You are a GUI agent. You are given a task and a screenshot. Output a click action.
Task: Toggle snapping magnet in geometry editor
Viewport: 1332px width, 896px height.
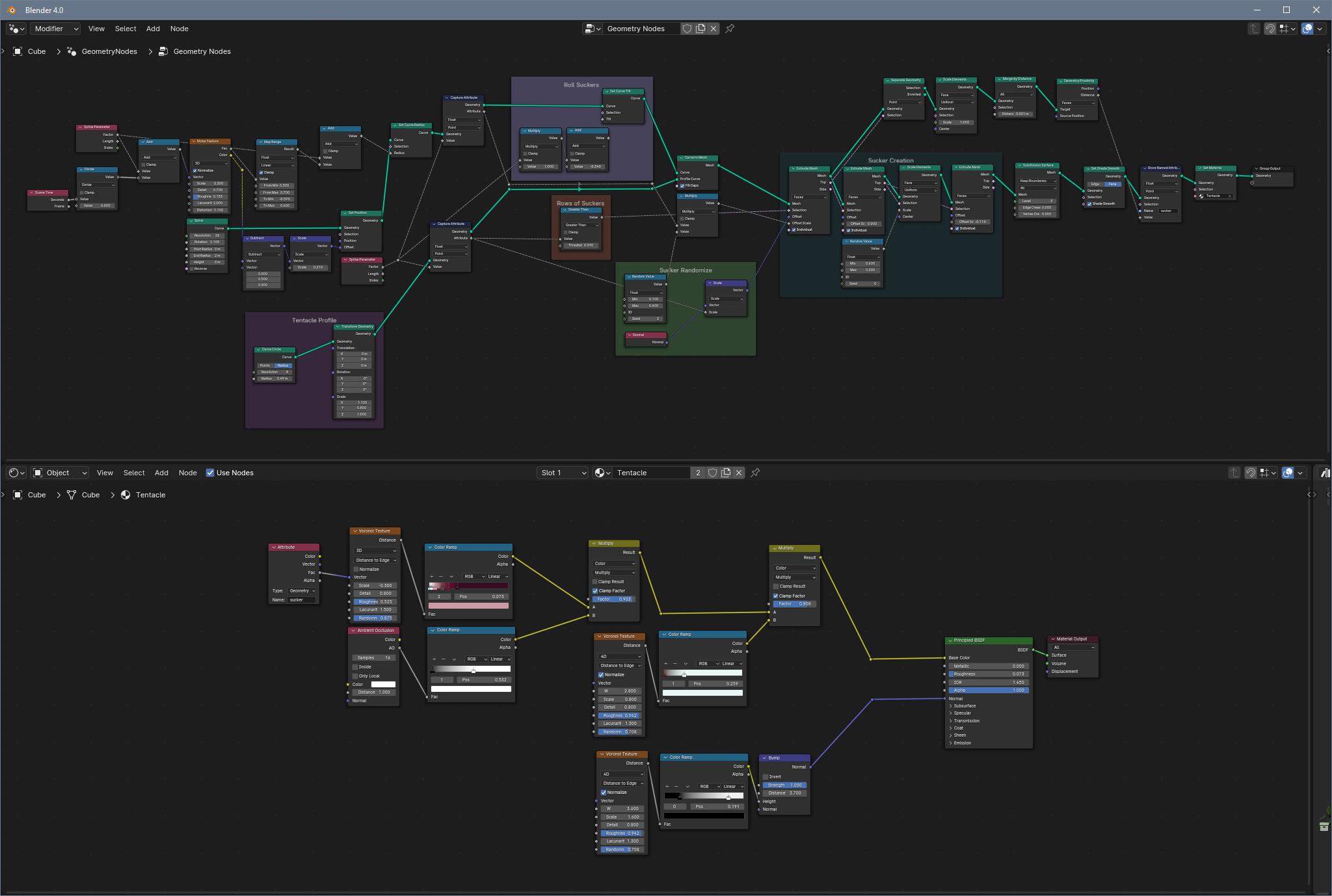(1270, 29)
